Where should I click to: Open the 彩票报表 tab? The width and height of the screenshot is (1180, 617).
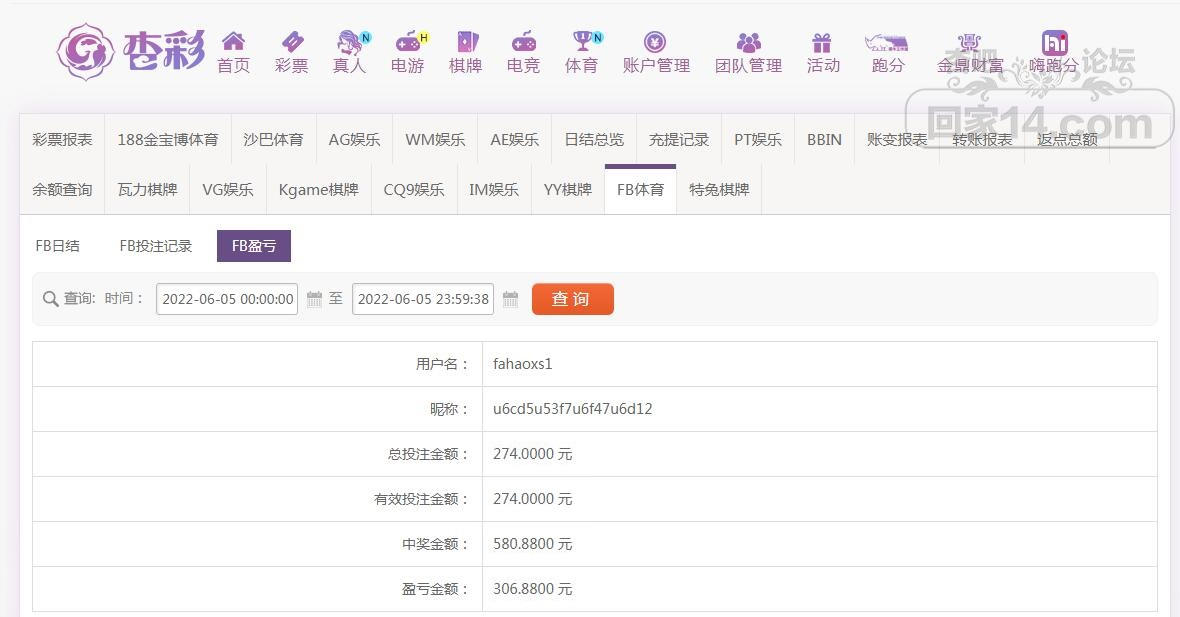(62, 140)
